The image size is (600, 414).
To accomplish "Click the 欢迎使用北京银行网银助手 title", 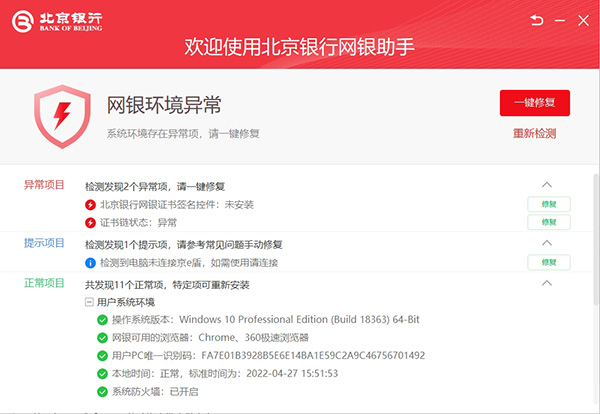I will (300, 47).
